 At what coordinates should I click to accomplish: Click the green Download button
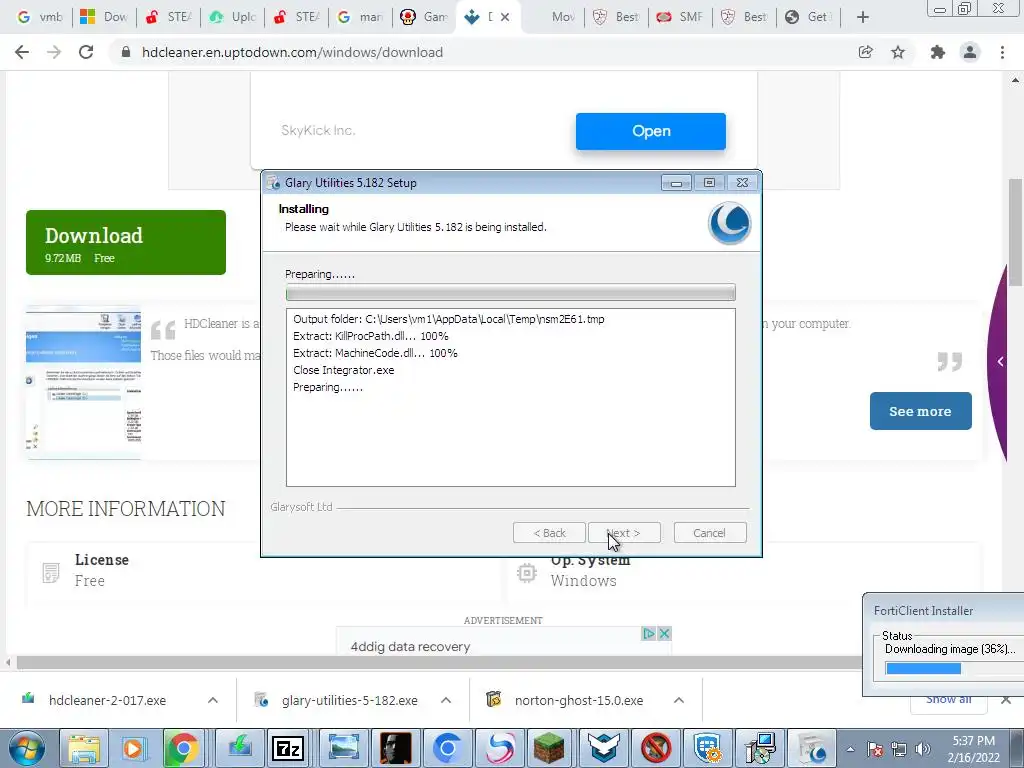click(x=126, y=242)
